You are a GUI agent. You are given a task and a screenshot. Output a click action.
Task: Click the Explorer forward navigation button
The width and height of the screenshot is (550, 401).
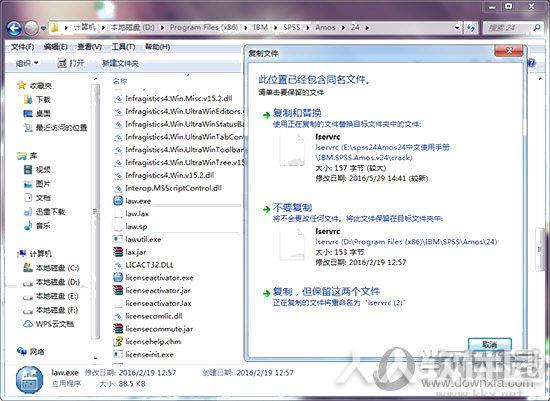click(31, 28)
